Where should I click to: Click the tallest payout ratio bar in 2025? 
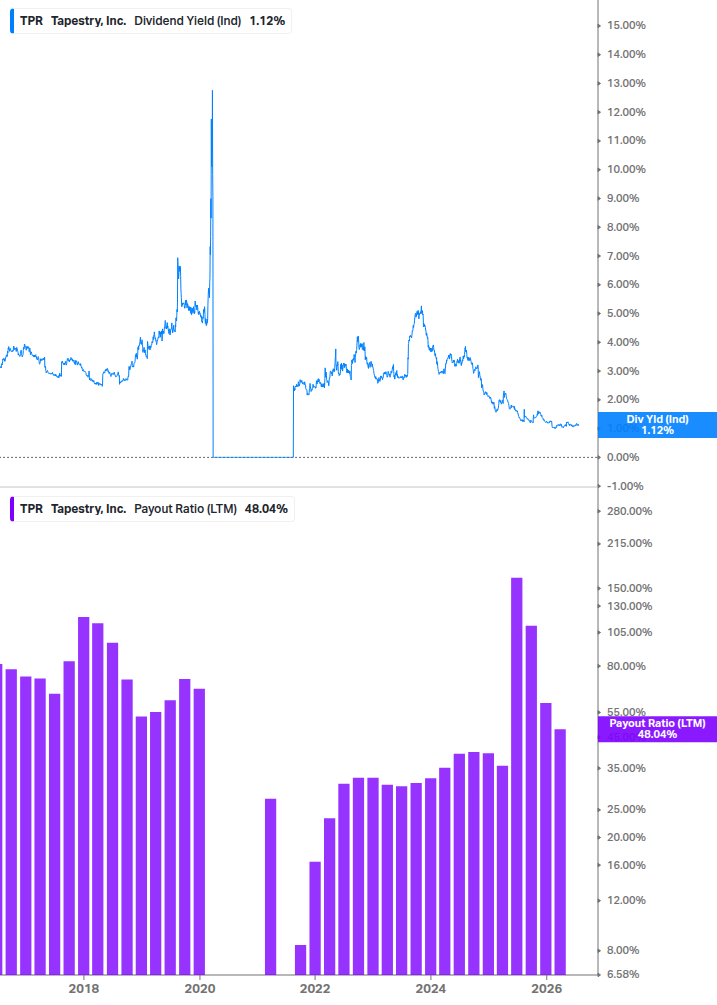click(516, 776)
